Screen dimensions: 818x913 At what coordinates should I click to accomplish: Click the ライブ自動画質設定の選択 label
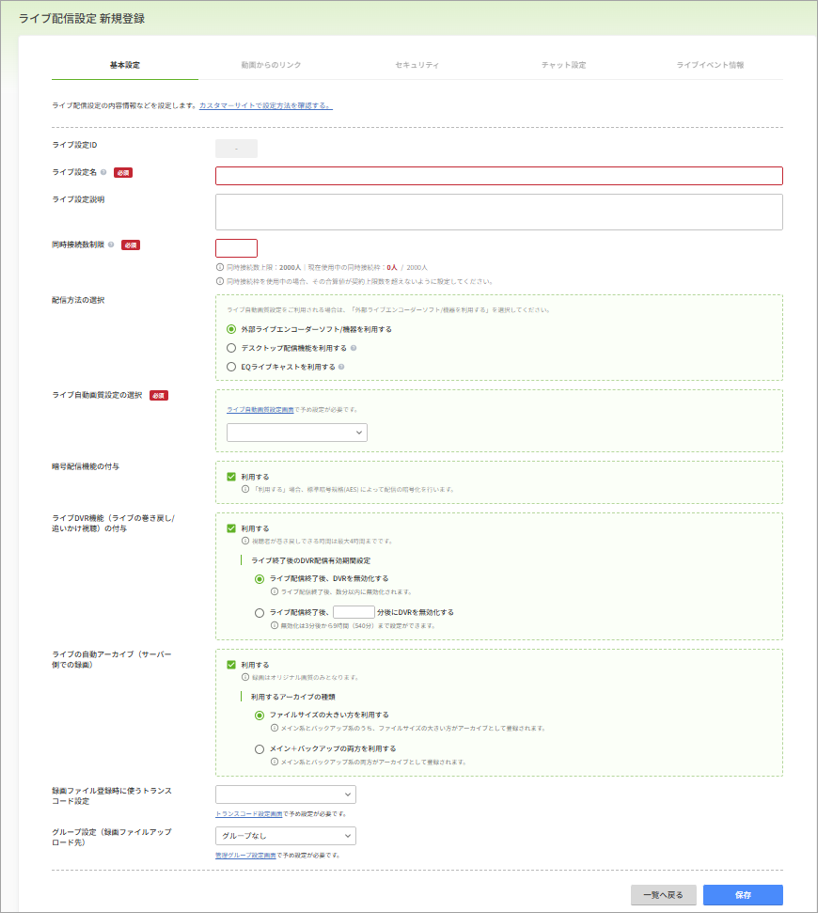(x=97, y=395)
